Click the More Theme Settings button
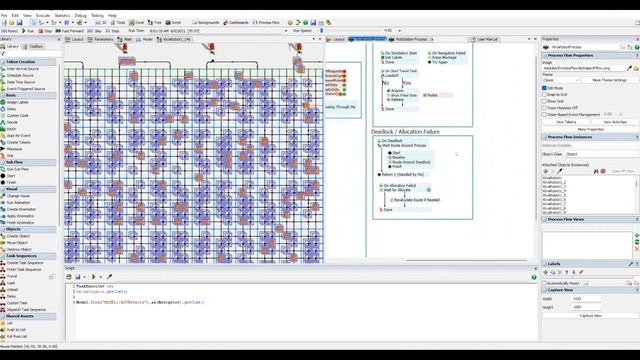640x360 pixels. 609,80
